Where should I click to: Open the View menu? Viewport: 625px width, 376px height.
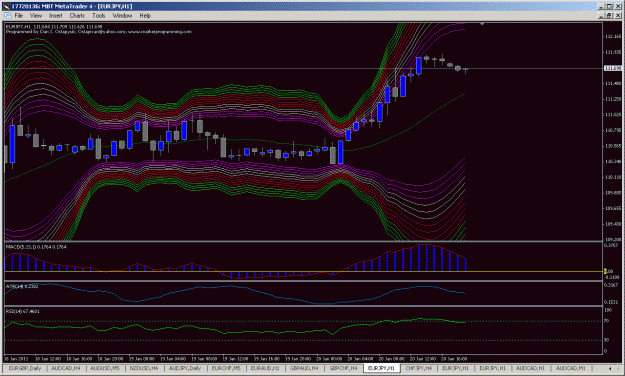pos(36,16)
